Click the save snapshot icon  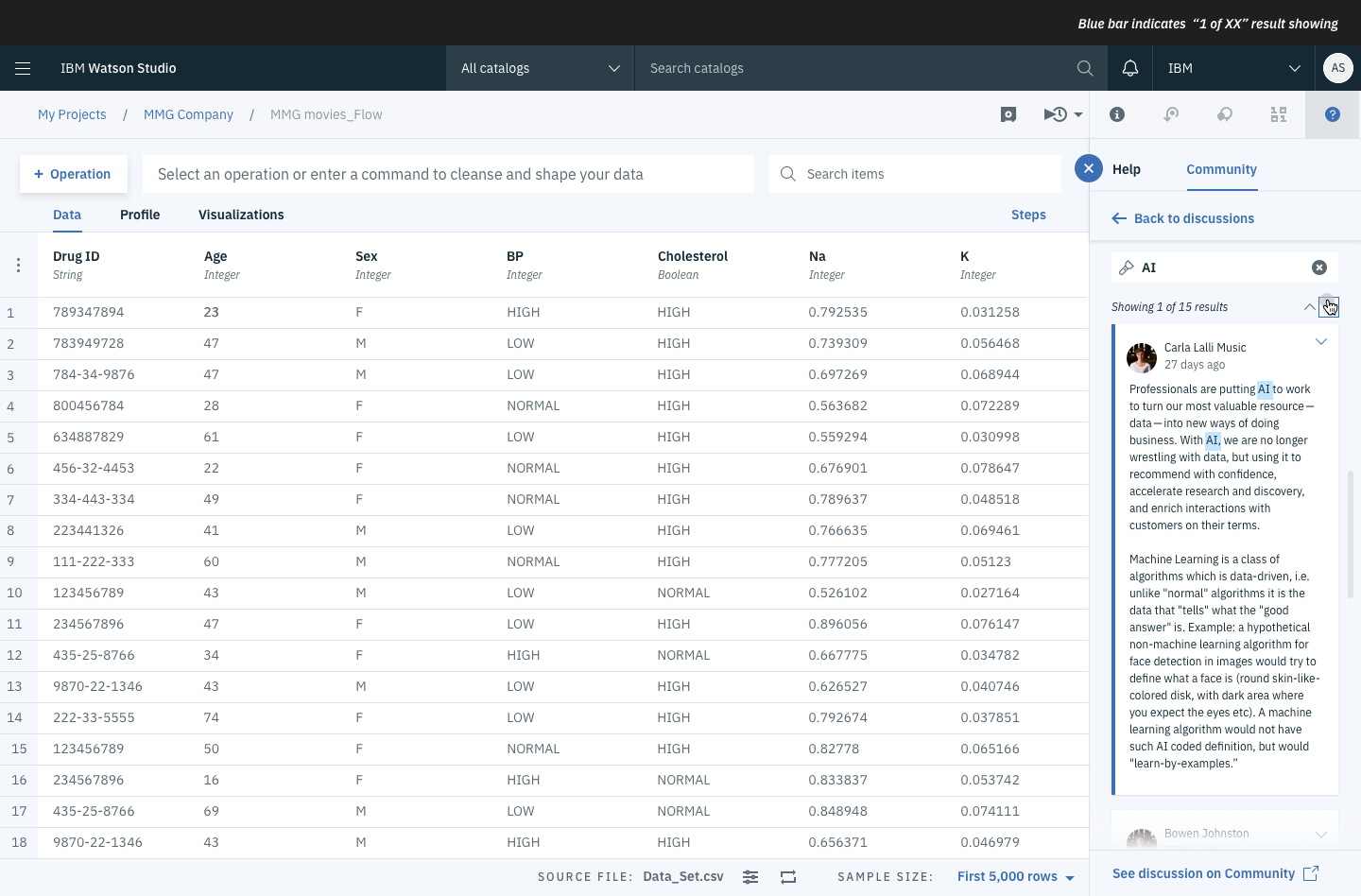point(1008,114)
